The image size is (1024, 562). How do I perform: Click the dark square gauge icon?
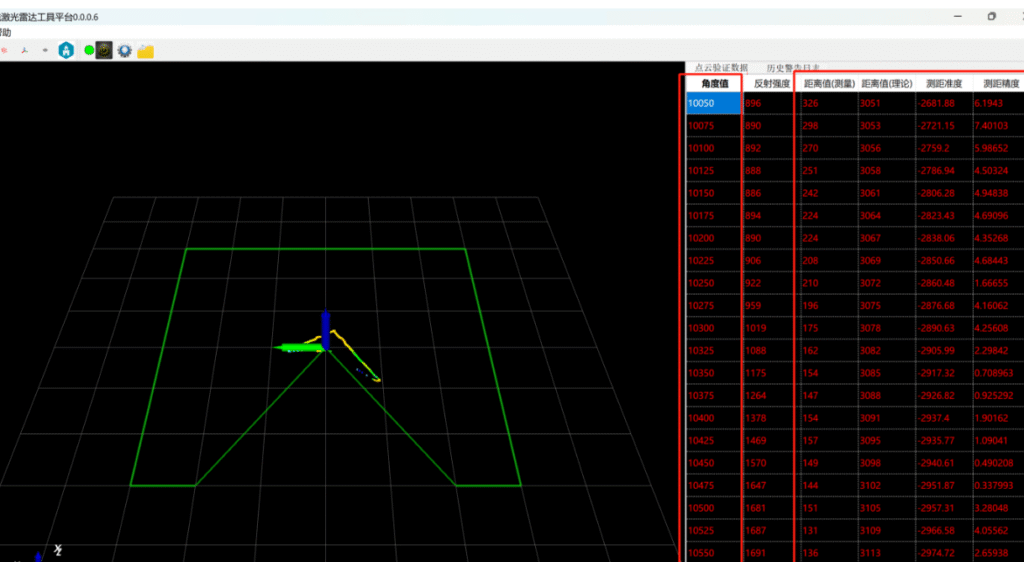104,50
